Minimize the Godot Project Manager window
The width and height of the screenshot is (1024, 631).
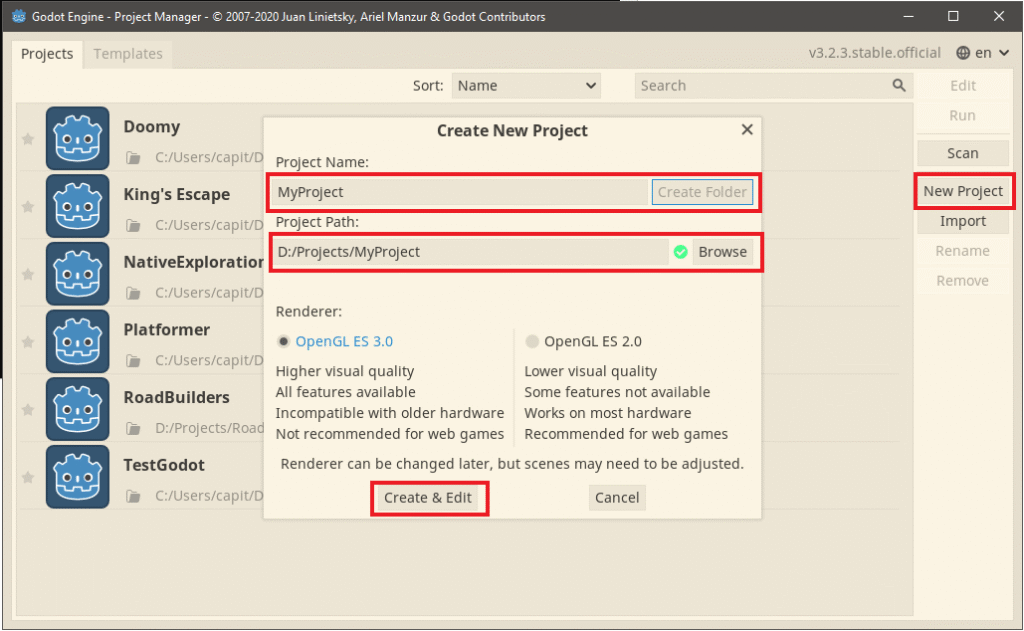click(x=908, y=16)
